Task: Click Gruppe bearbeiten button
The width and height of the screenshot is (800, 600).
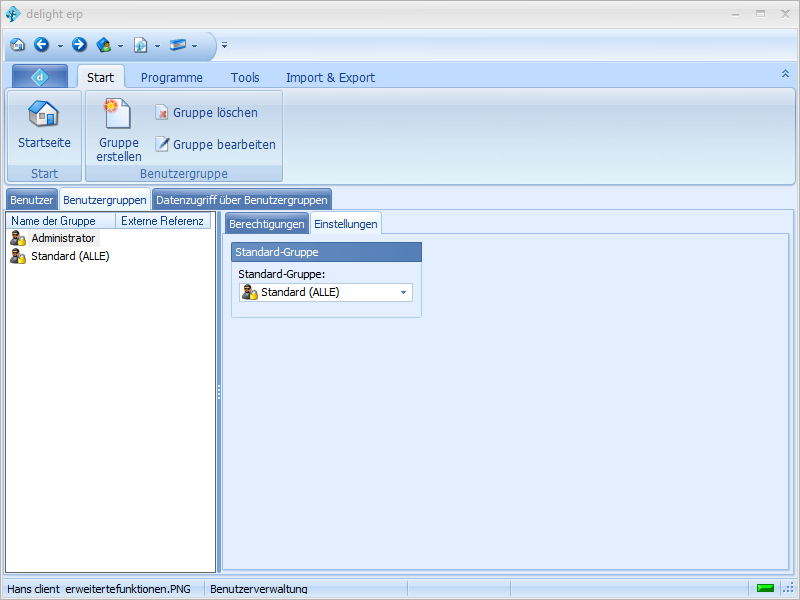Action: click(215, 145)
